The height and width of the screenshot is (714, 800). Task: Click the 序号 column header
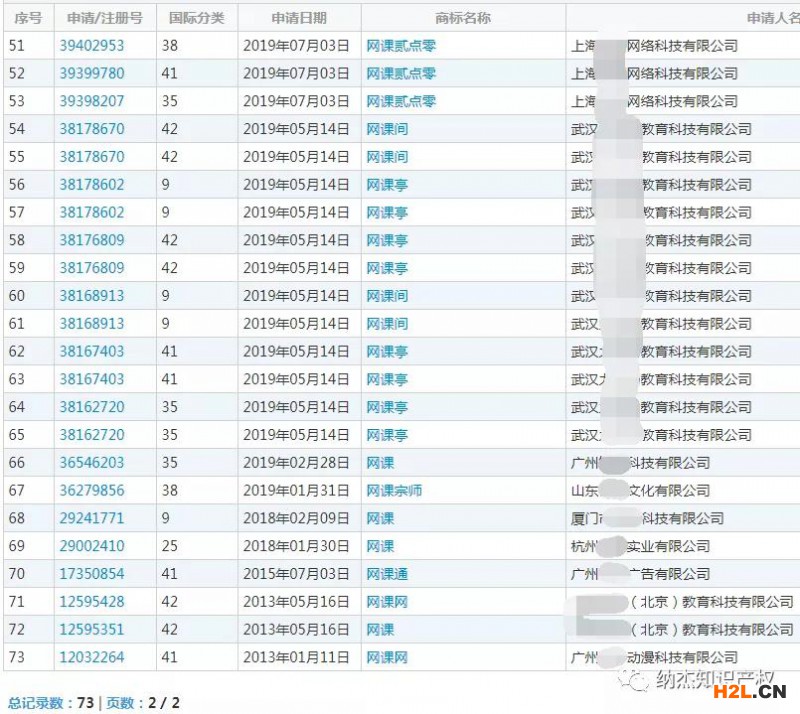pos(28,18)
